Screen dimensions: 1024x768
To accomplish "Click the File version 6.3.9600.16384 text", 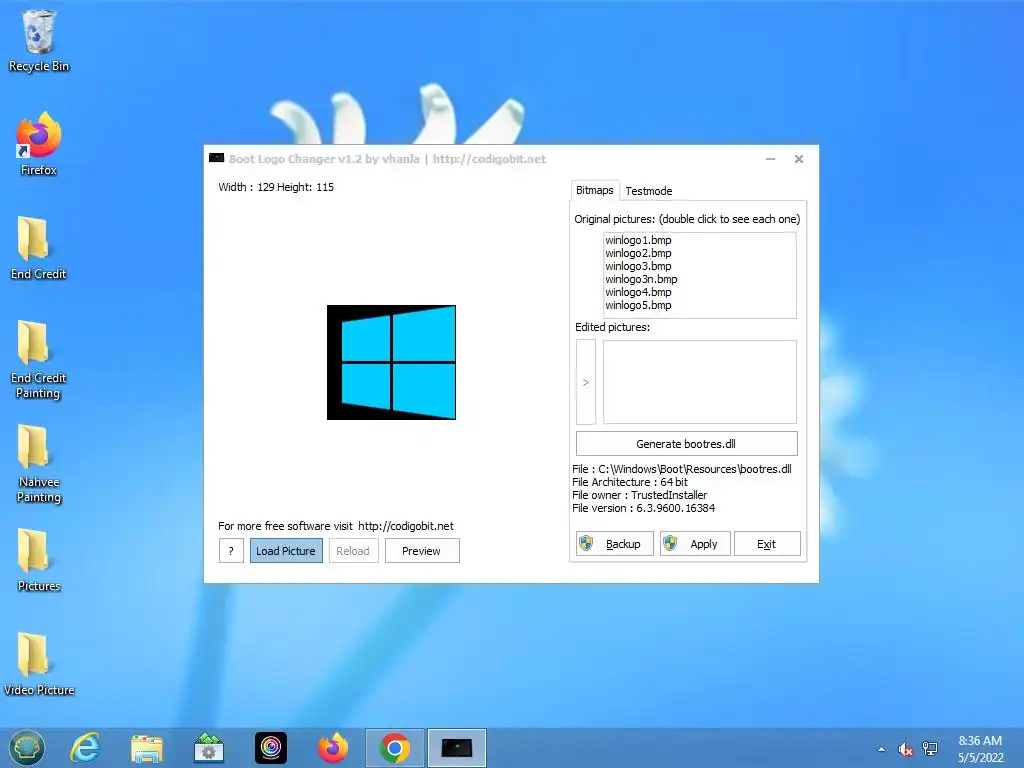I will coord(643,508).
